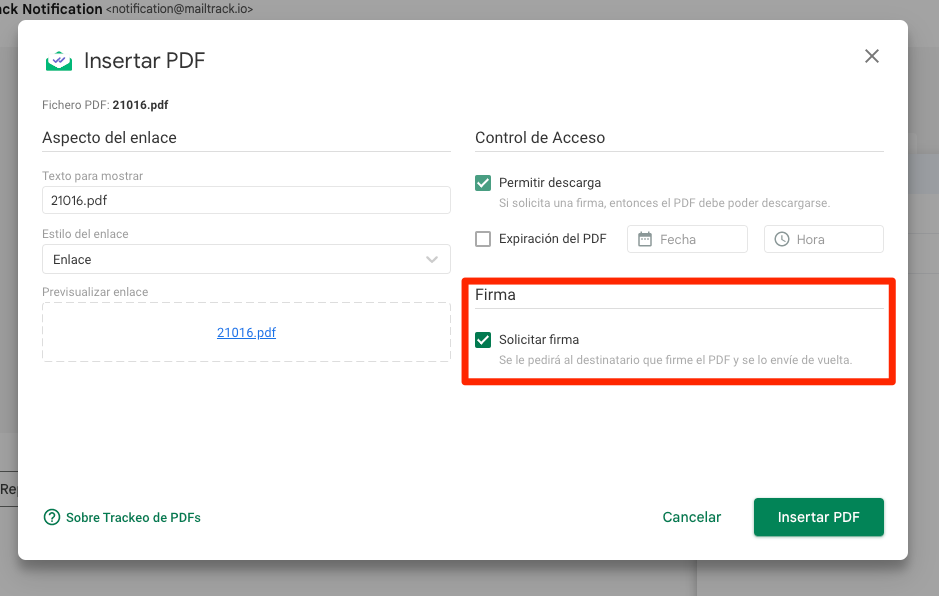The height and width of the screenshot is (596, 939).
Task: Uncheck the Permitir descarga checkbox
Action: pos(483,183)
